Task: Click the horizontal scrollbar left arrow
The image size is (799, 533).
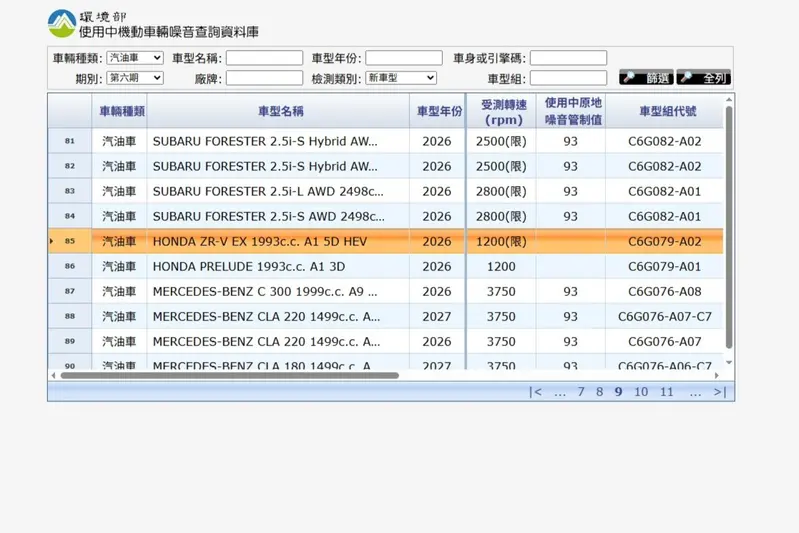Action: 54,376
